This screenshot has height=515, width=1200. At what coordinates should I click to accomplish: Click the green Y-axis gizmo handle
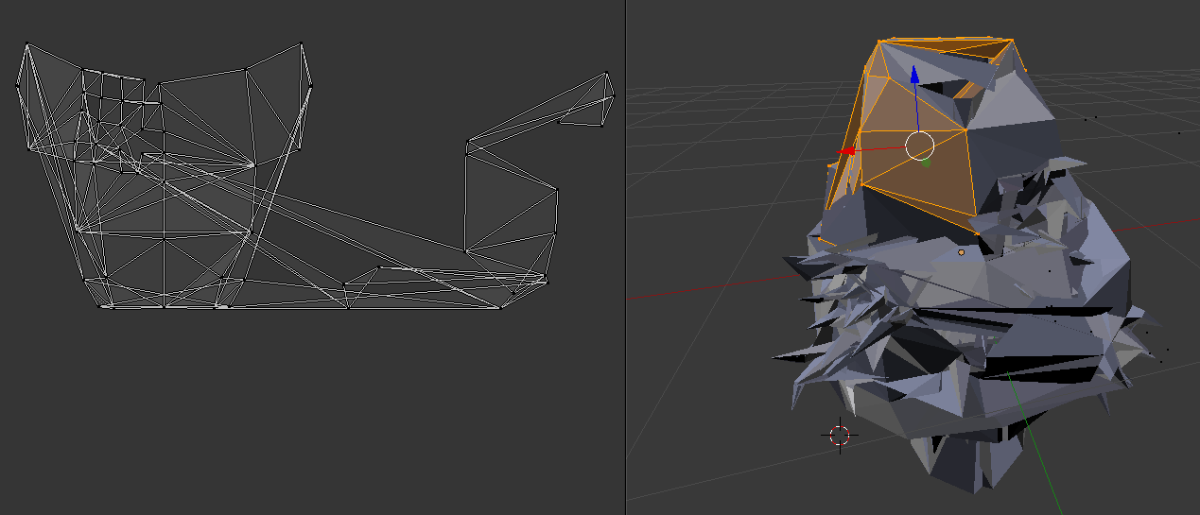tap(926, 160)
